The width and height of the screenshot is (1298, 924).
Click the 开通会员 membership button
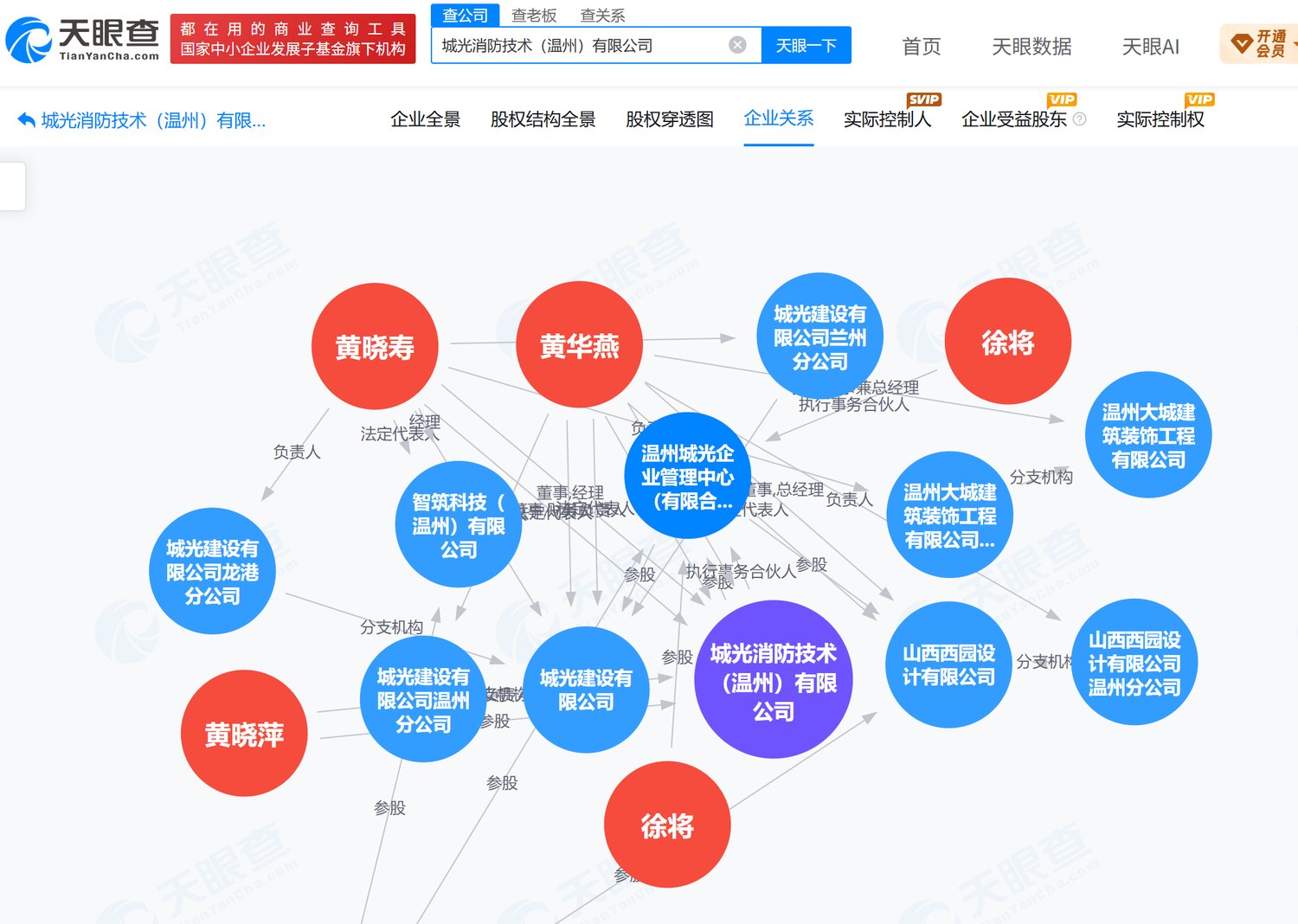point(1259,43)
